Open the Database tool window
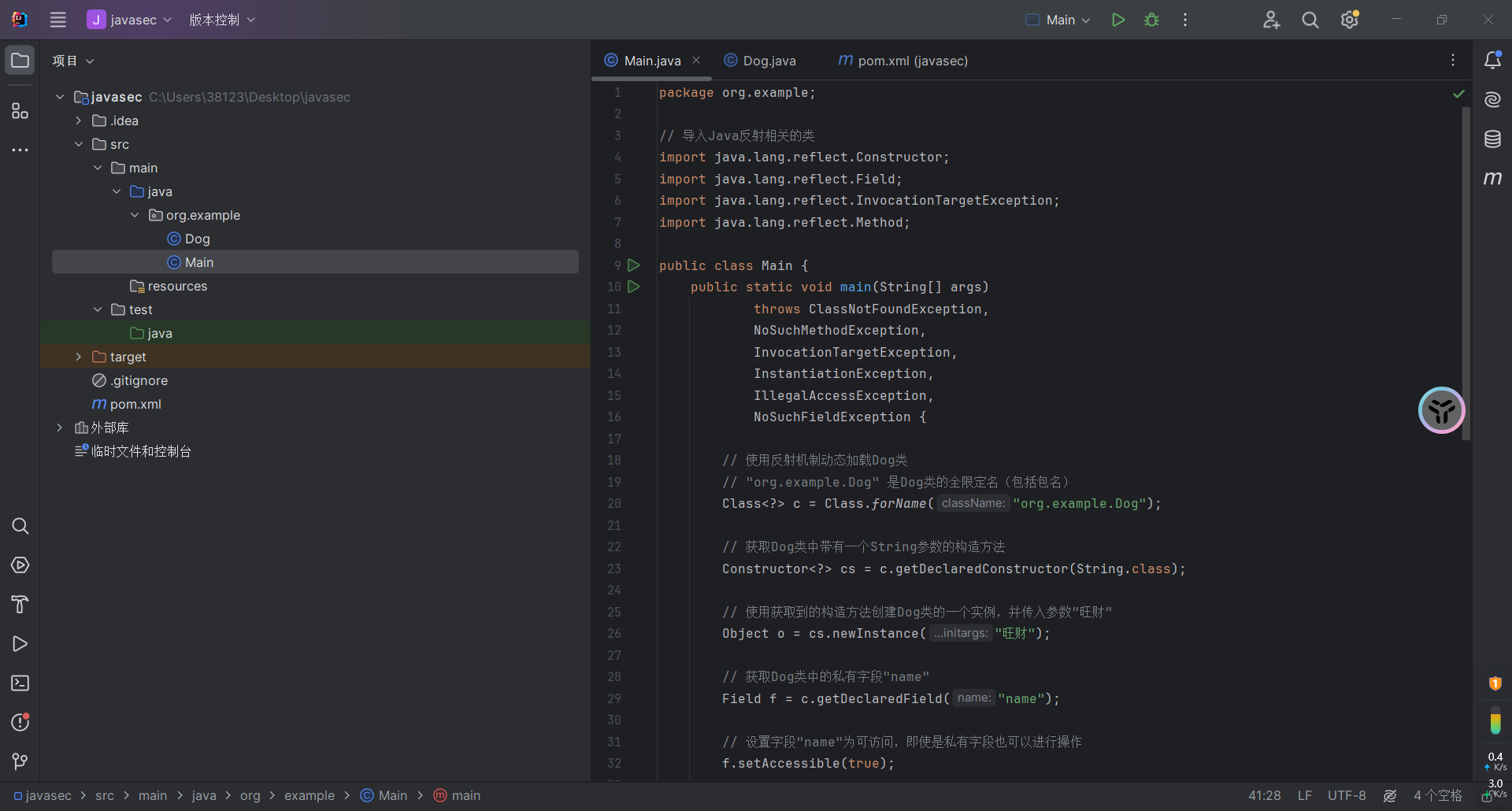Image resolution: width=1512 pixels, height=811 pixels. [1492, 139]
